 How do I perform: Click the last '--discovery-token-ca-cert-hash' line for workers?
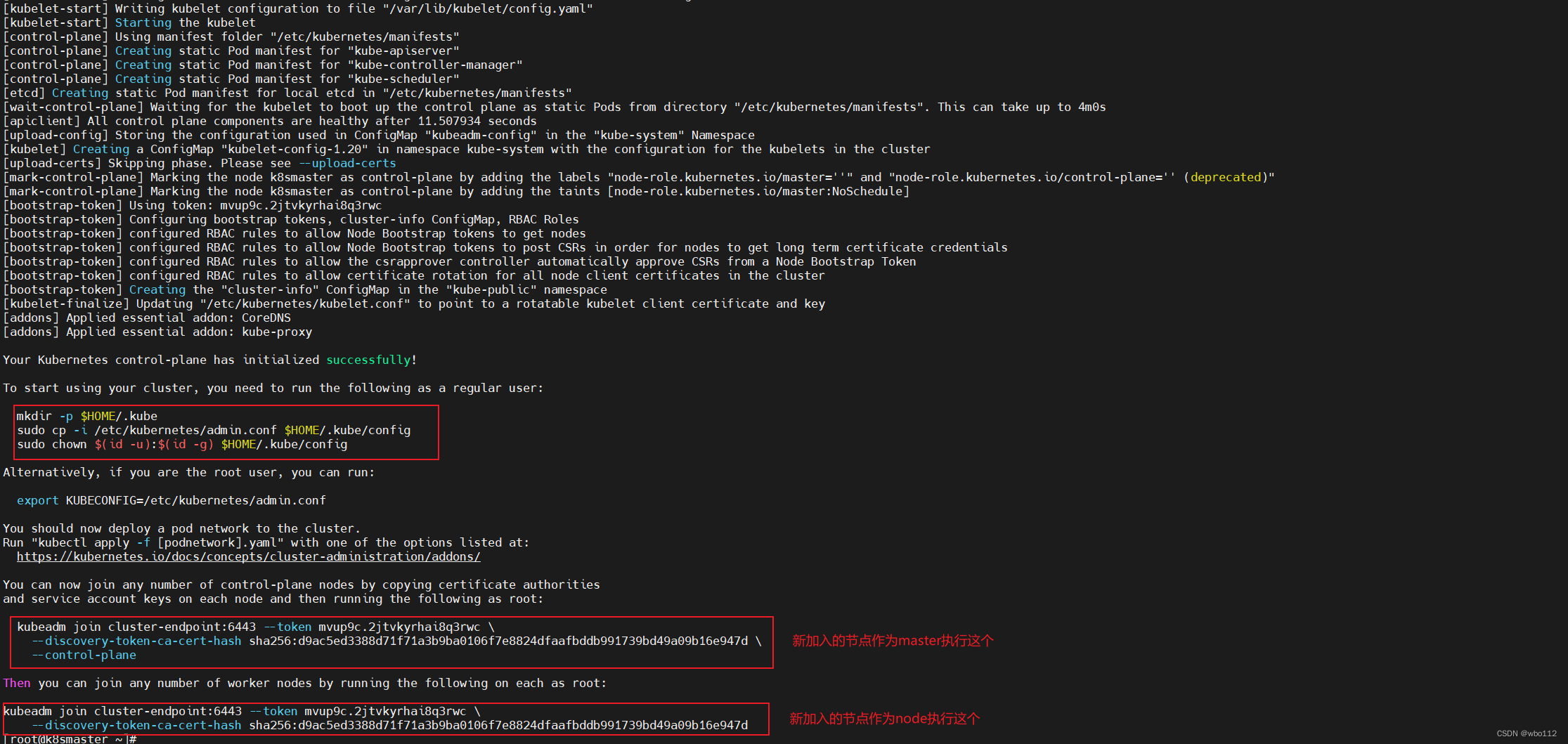tap(389, 725)
